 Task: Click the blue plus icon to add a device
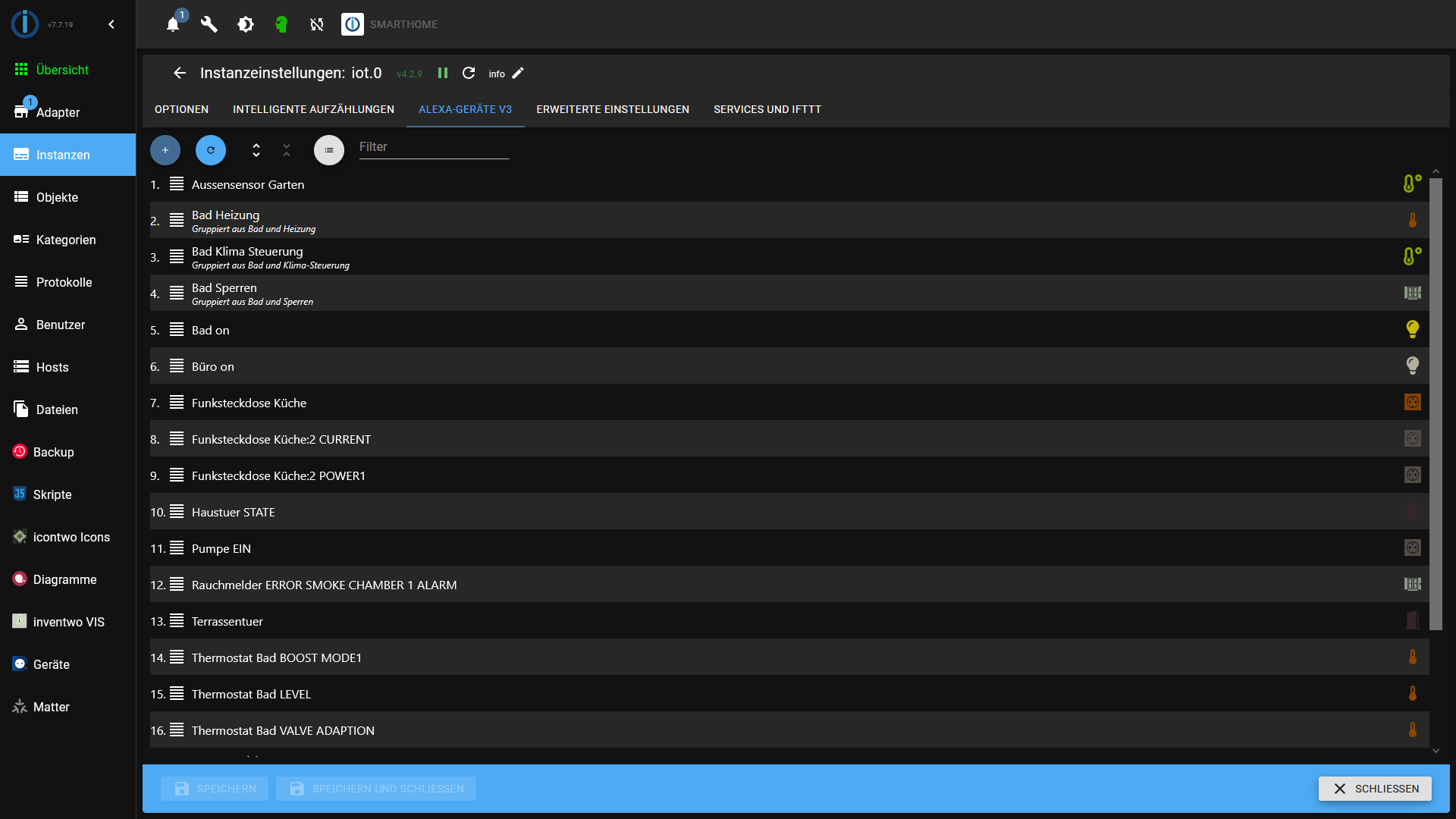tap(165, 150)
